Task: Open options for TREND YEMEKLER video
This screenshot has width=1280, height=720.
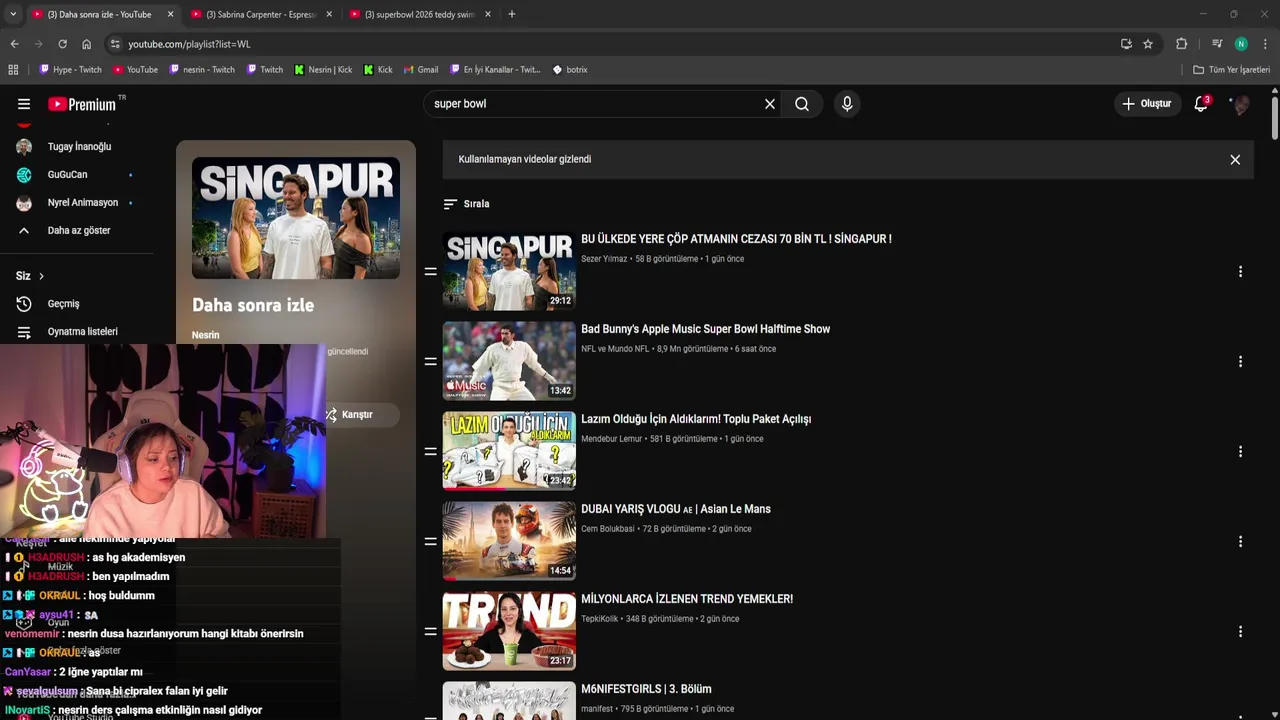Action: pos(1240,631)
